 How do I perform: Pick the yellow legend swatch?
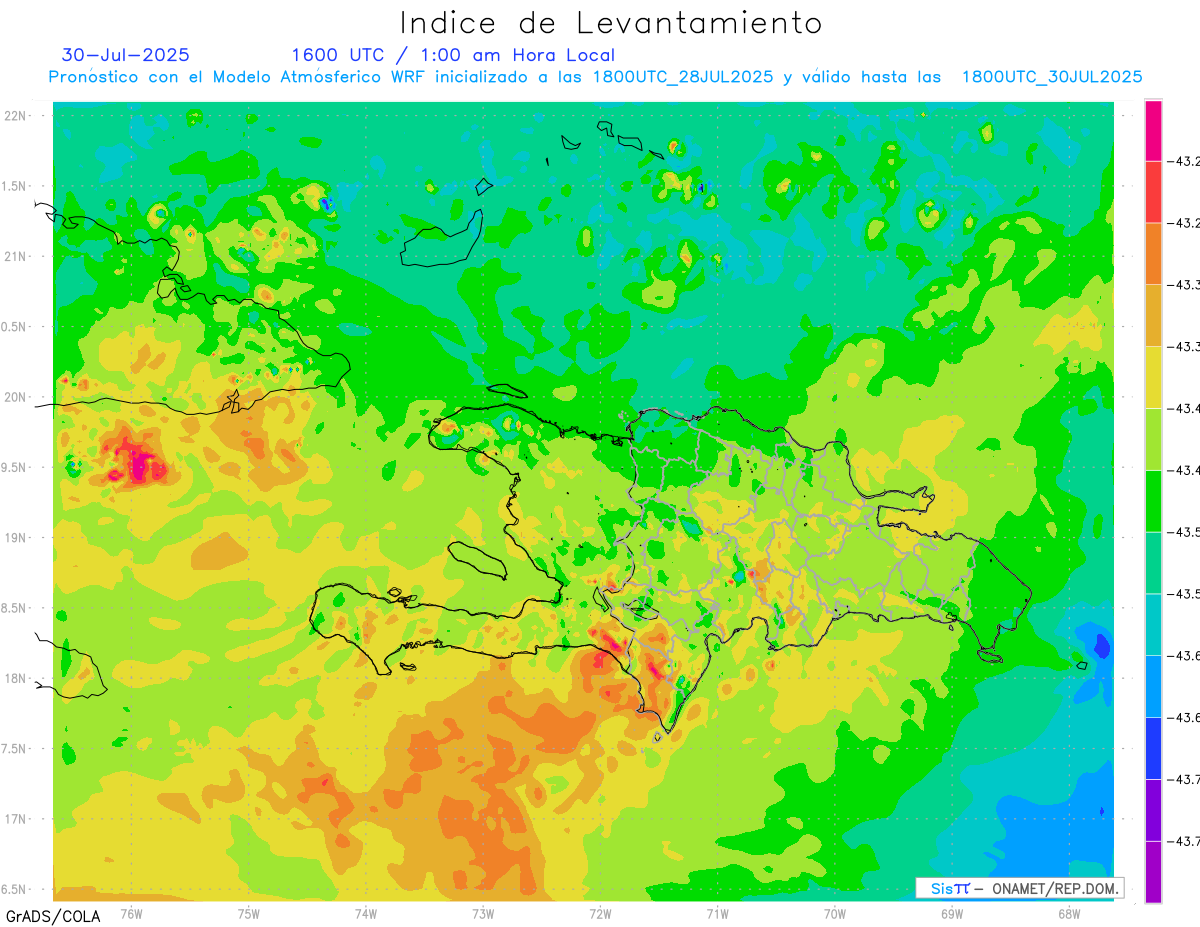1153,377
